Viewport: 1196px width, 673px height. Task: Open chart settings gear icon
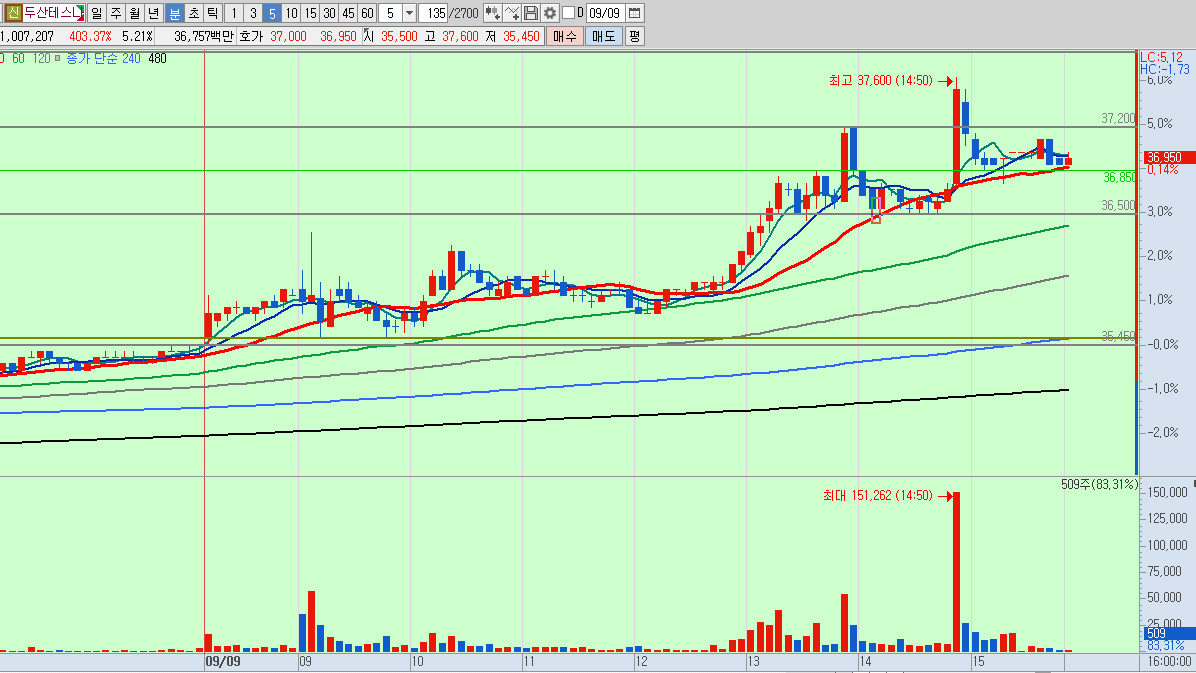tap(550, 13)
